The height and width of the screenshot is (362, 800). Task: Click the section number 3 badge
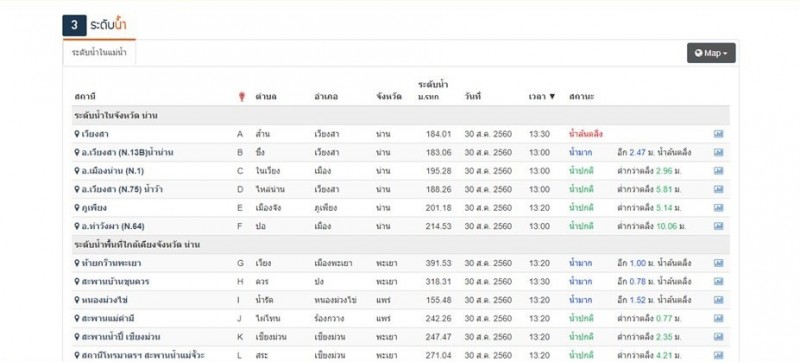[x=74, y=25]
